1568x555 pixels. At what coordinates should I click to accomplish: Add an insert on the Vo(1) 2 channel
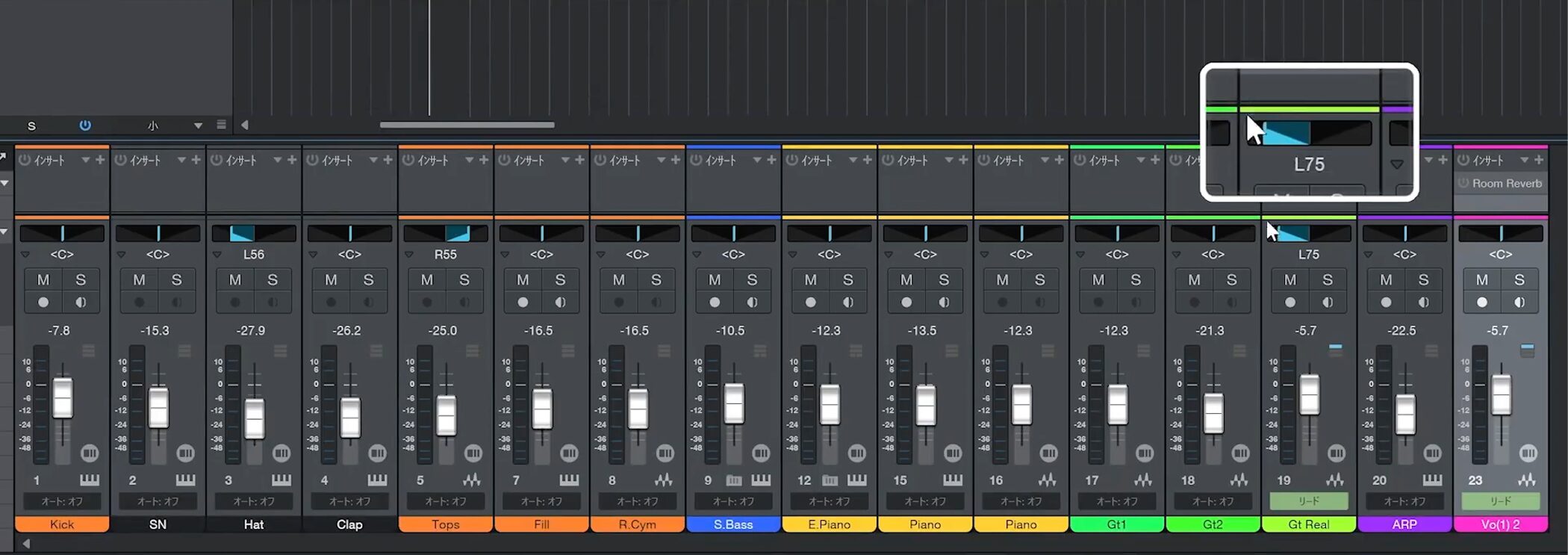[1538, 160]
